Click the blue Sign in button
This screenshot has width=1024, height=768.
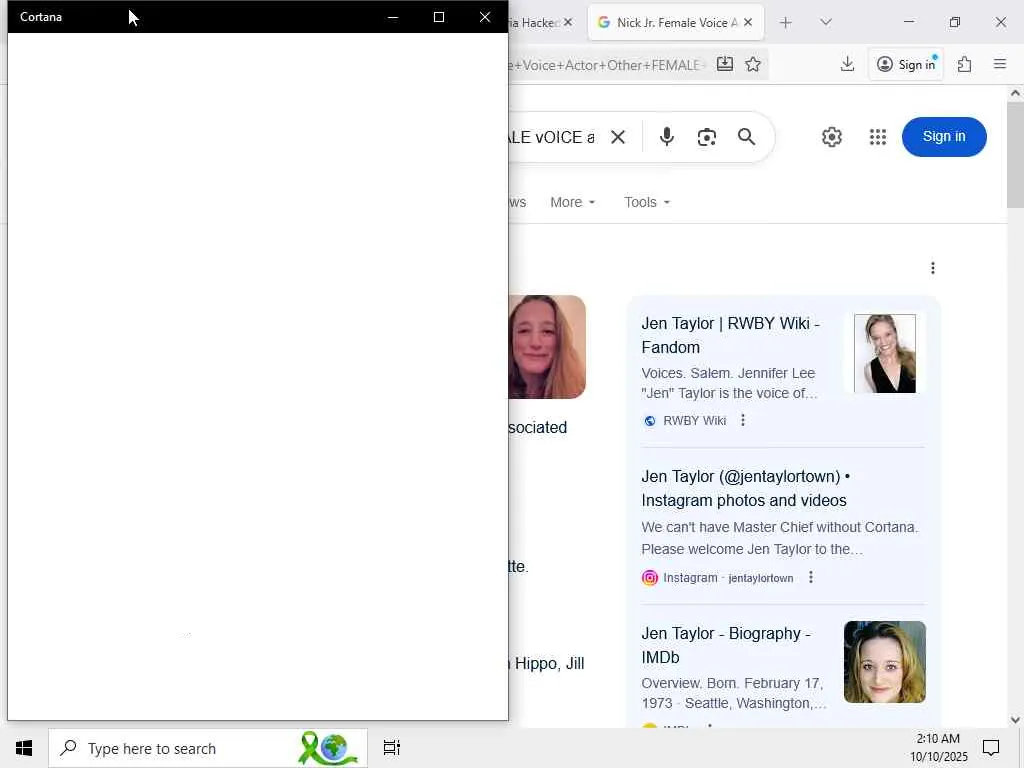pos(944,136)
